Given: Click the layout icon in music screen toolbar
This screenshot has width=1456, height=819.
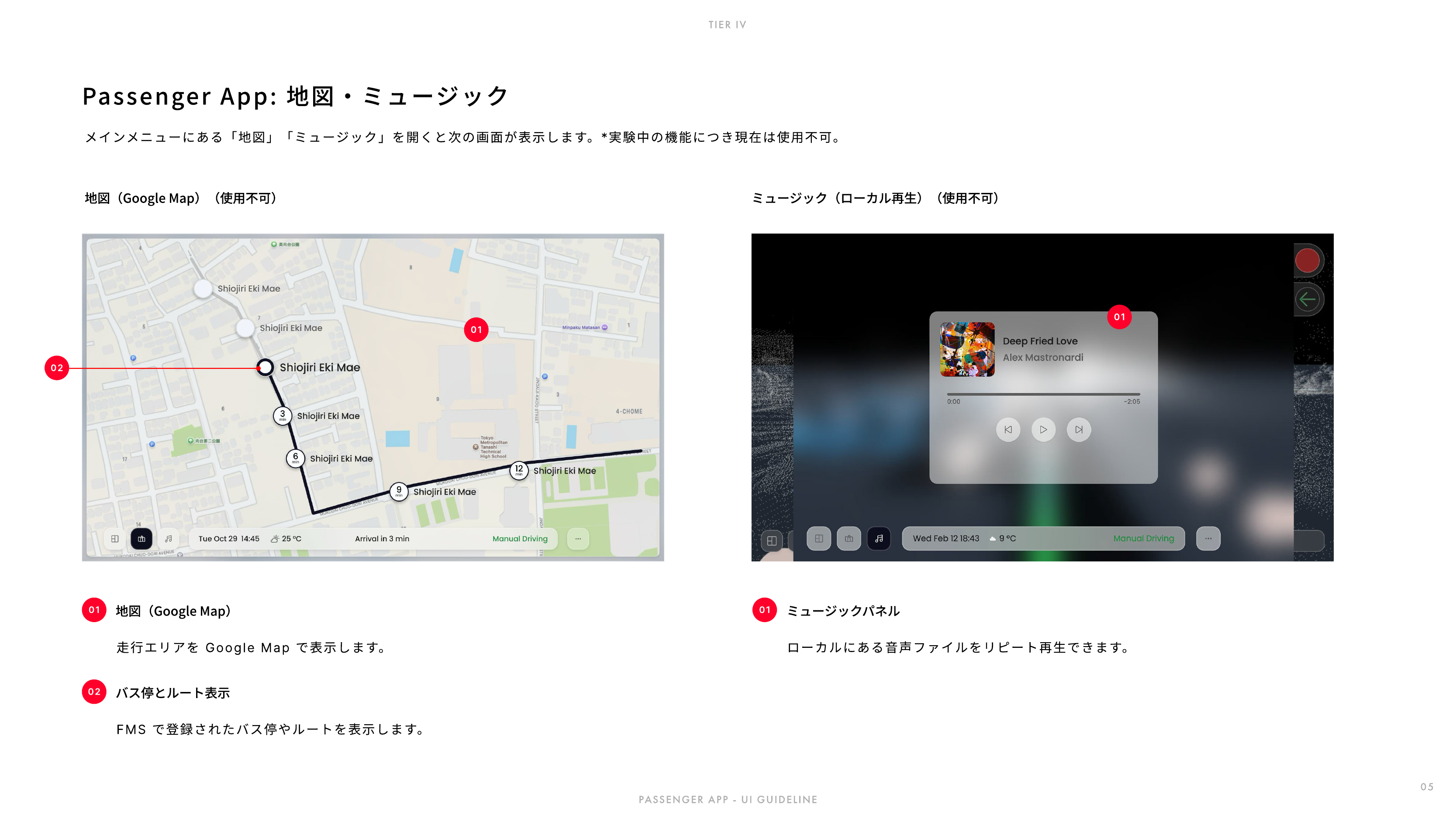Looking at the screenshot, I should point(818,539).
